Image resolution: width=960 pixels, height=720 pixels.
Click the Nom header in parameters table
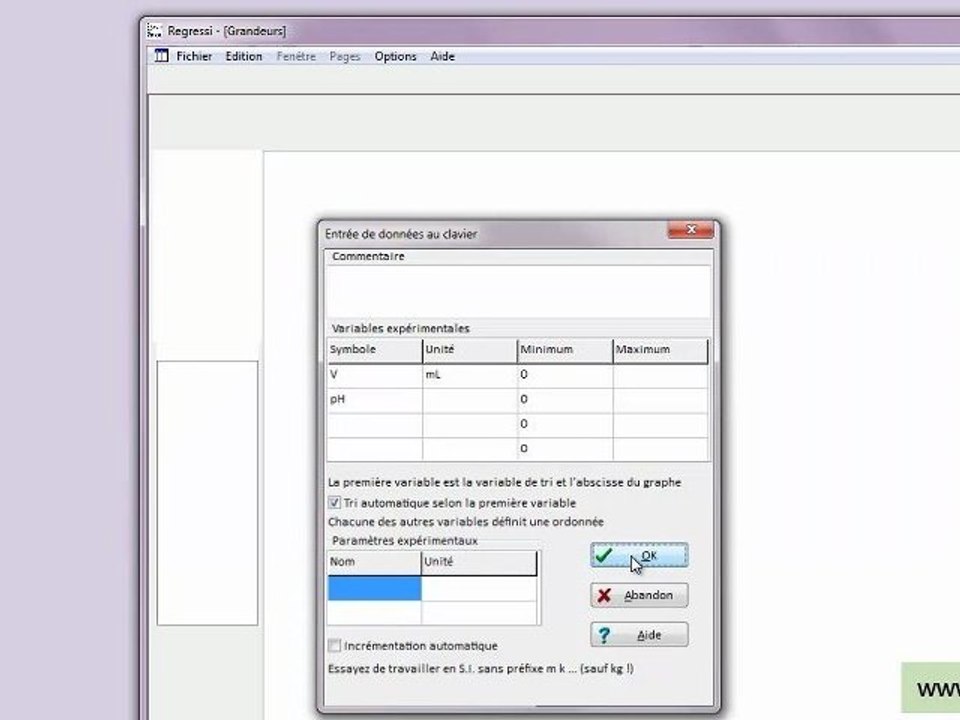(x=374, y=563)
